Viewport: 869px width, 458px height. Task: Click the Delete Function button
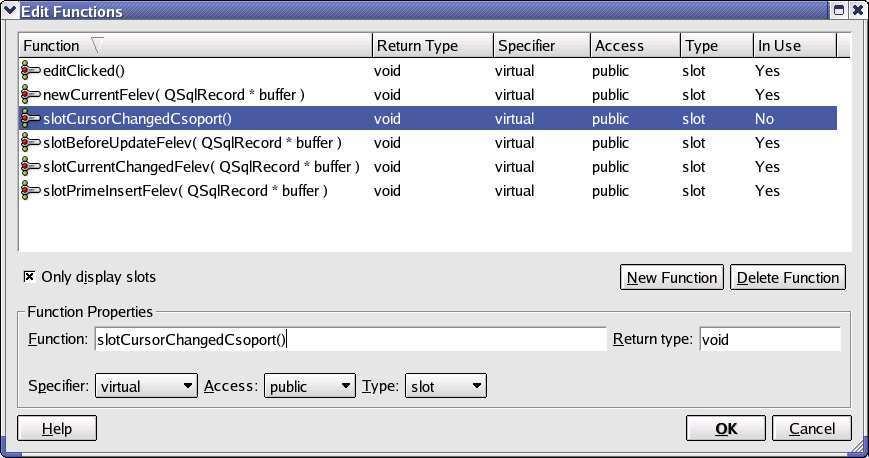[x=788, y=277]
